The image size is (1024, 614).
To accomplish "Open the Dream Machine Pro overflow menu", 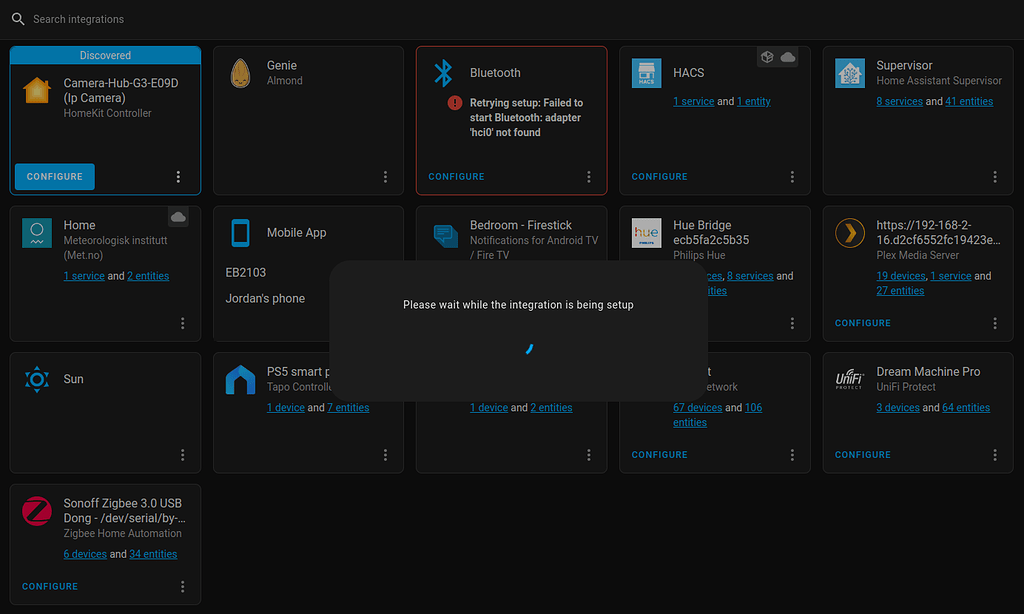I will [995, 455].
